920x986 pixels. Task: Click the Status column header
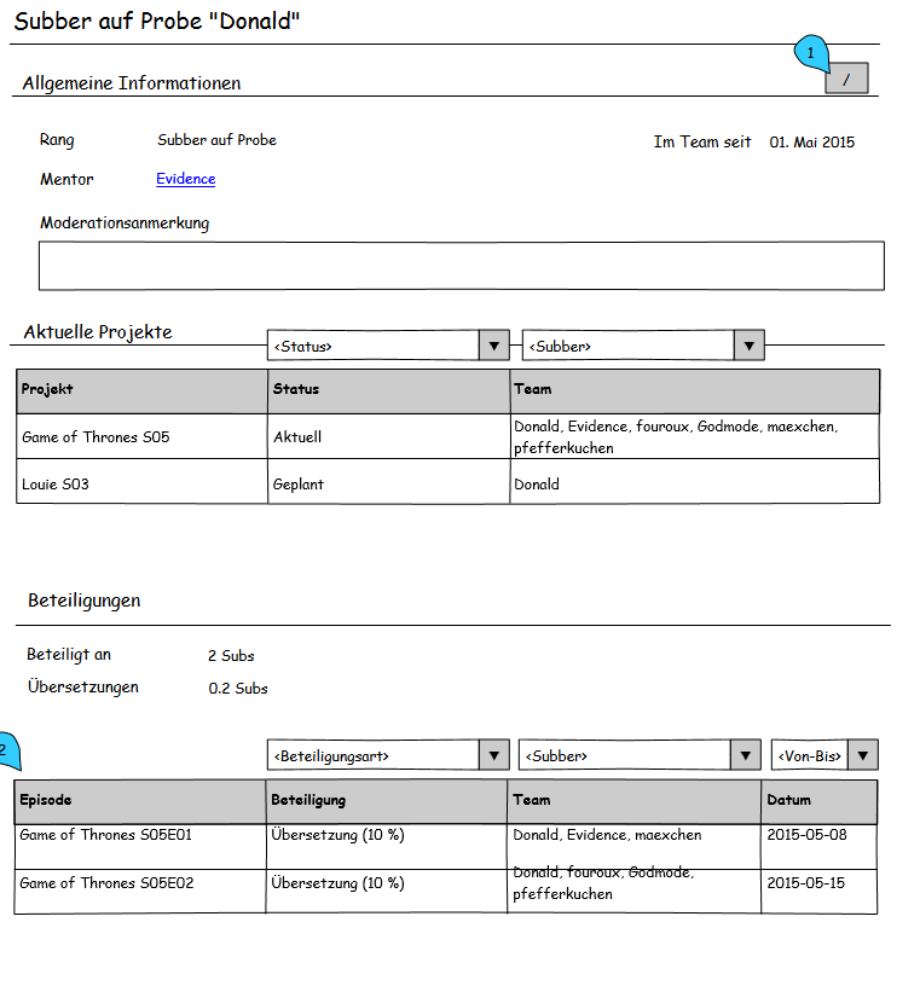pos(388,390)
